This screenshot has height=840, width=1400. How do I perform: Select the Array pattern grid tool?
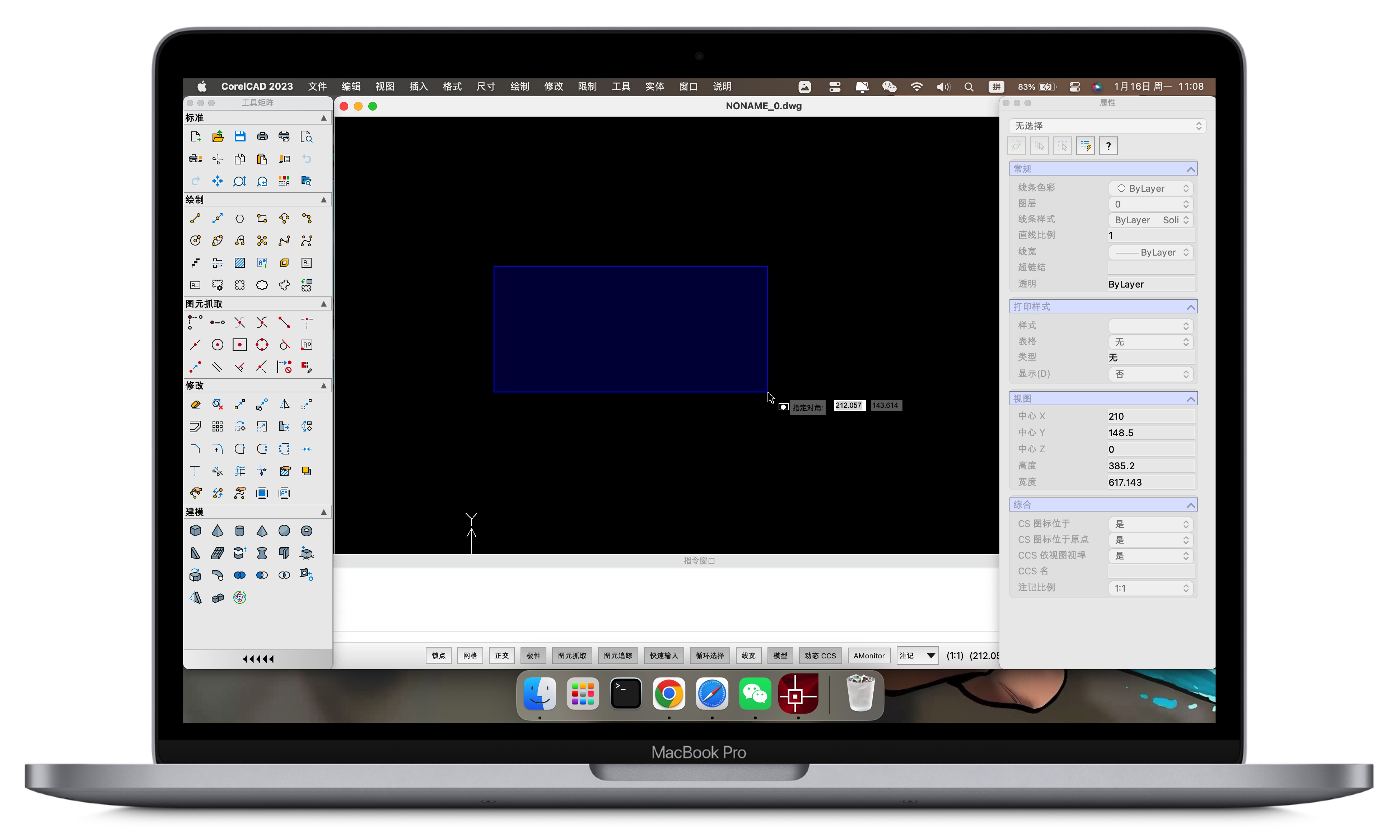point(217,426)
